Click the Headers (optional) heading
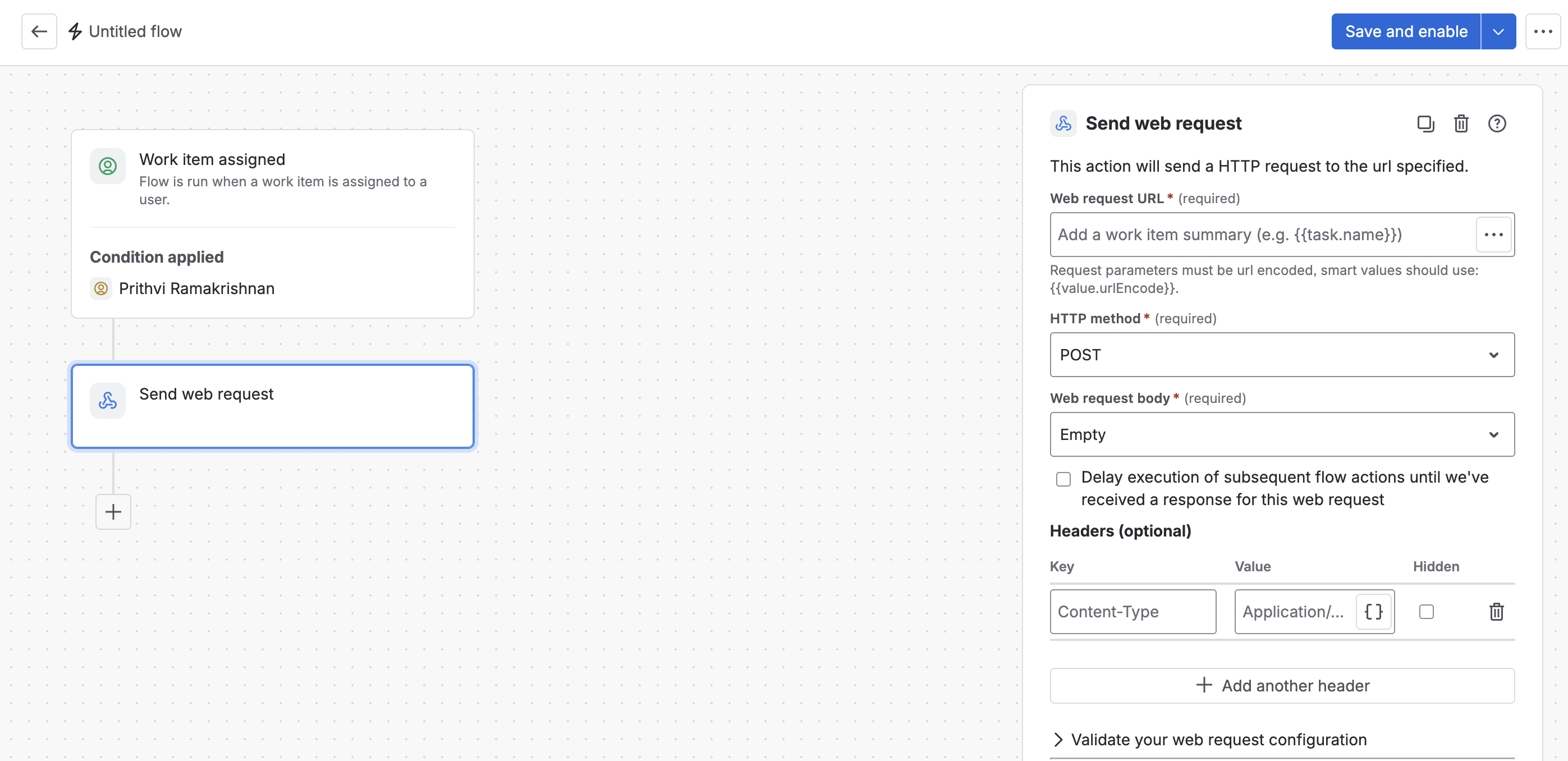 (1120, 531)
